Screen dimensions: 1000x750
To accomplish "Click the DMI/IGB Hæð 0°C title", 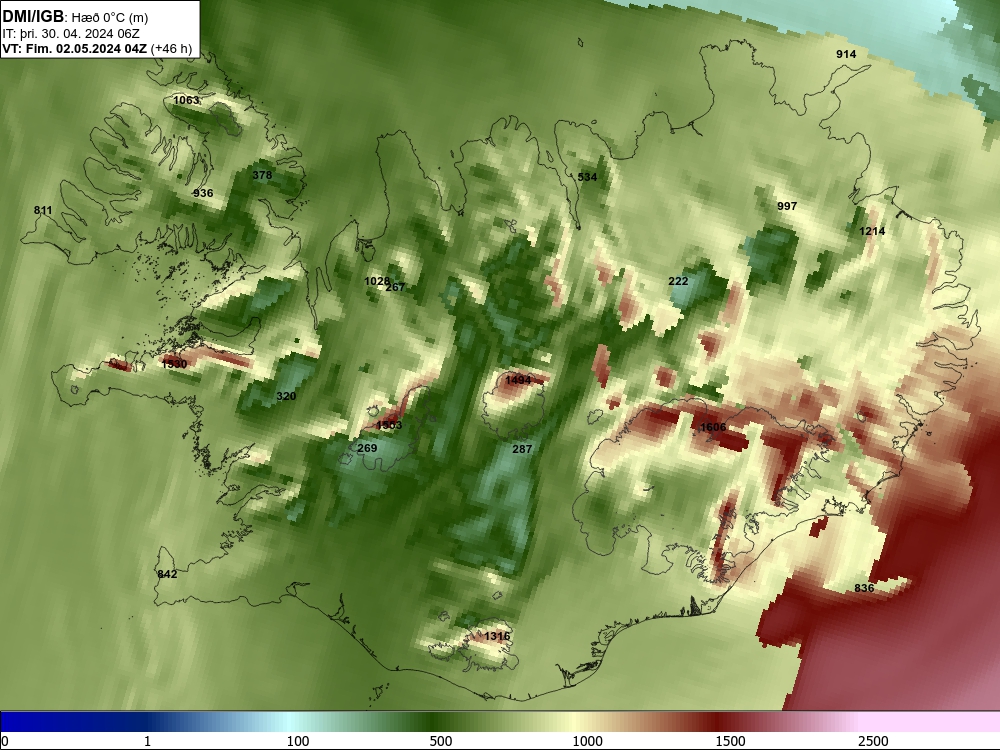I will click(75, 17).
